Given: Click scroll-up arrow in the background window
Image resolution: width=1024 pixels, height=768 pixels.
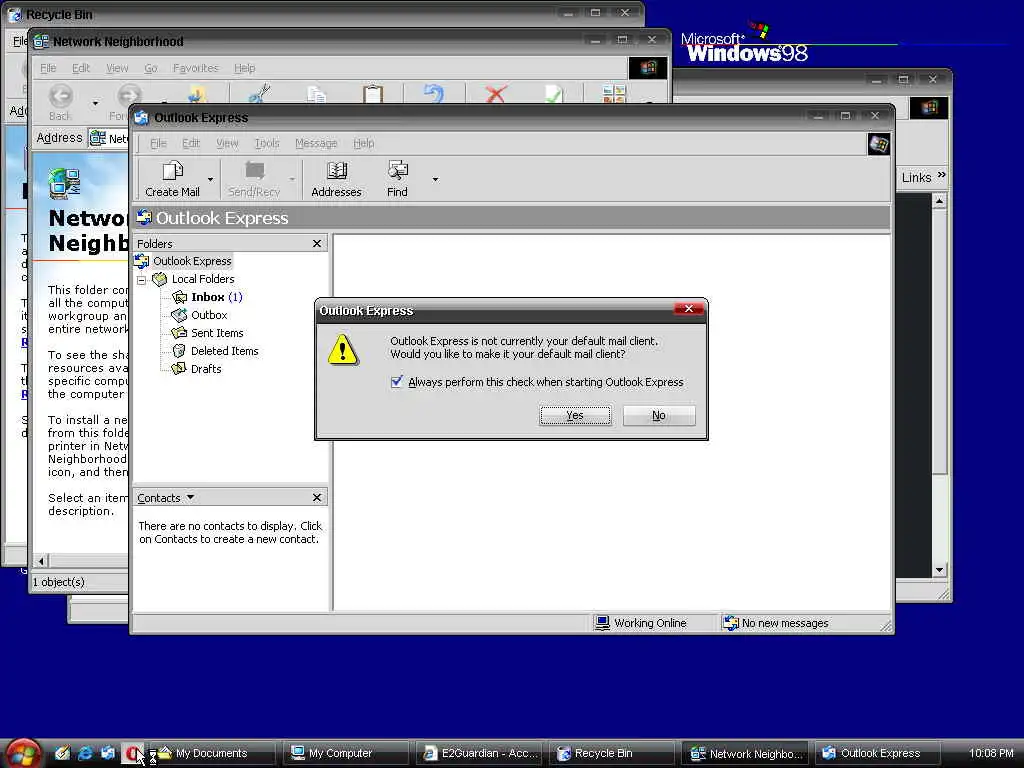Looking at the screenshot, I should point(939,200).
